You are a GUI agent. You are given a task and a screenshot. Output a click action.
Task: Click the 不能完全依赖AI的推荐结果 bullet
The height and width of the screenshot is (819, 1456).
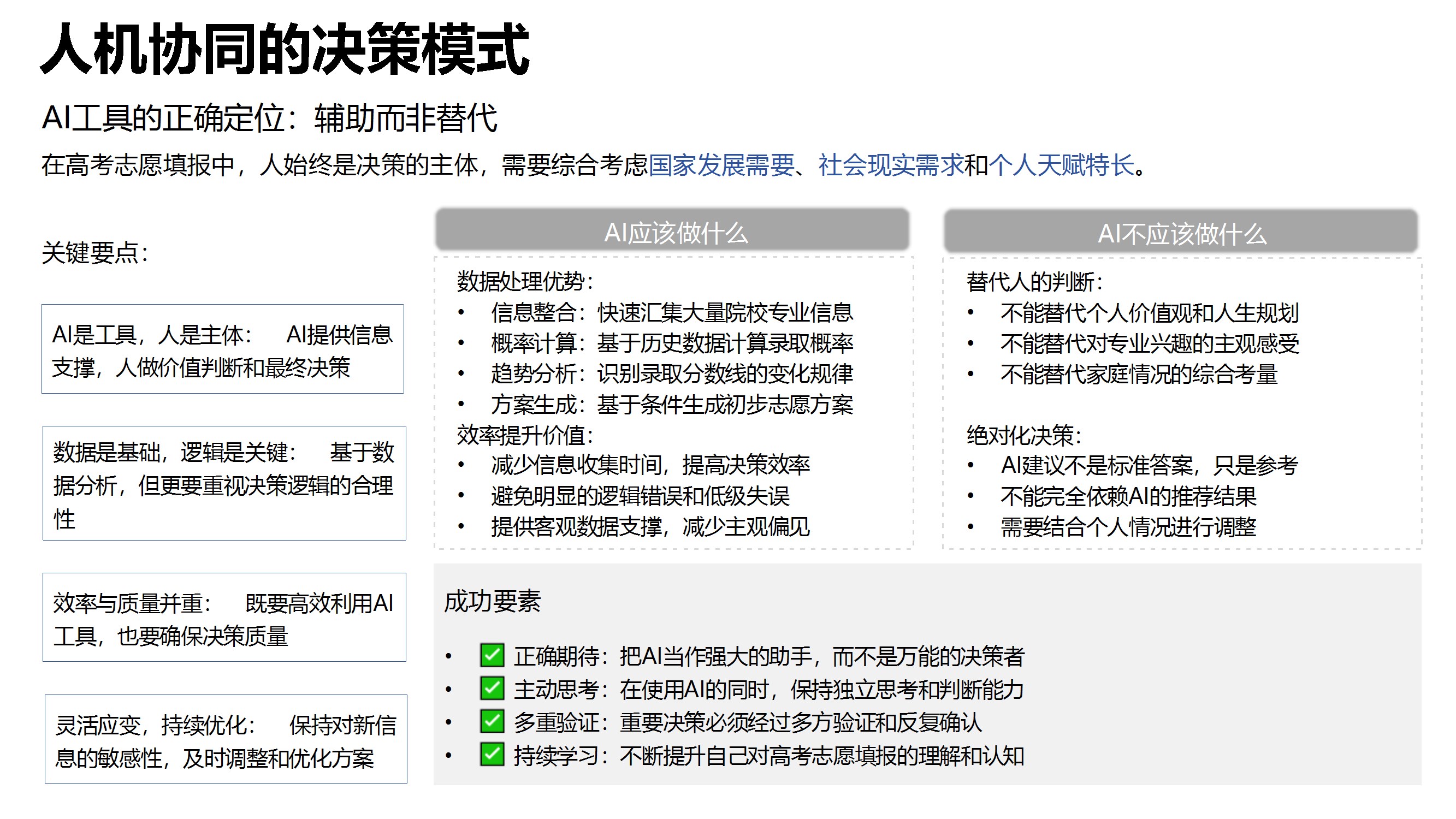coord(1128,496)
